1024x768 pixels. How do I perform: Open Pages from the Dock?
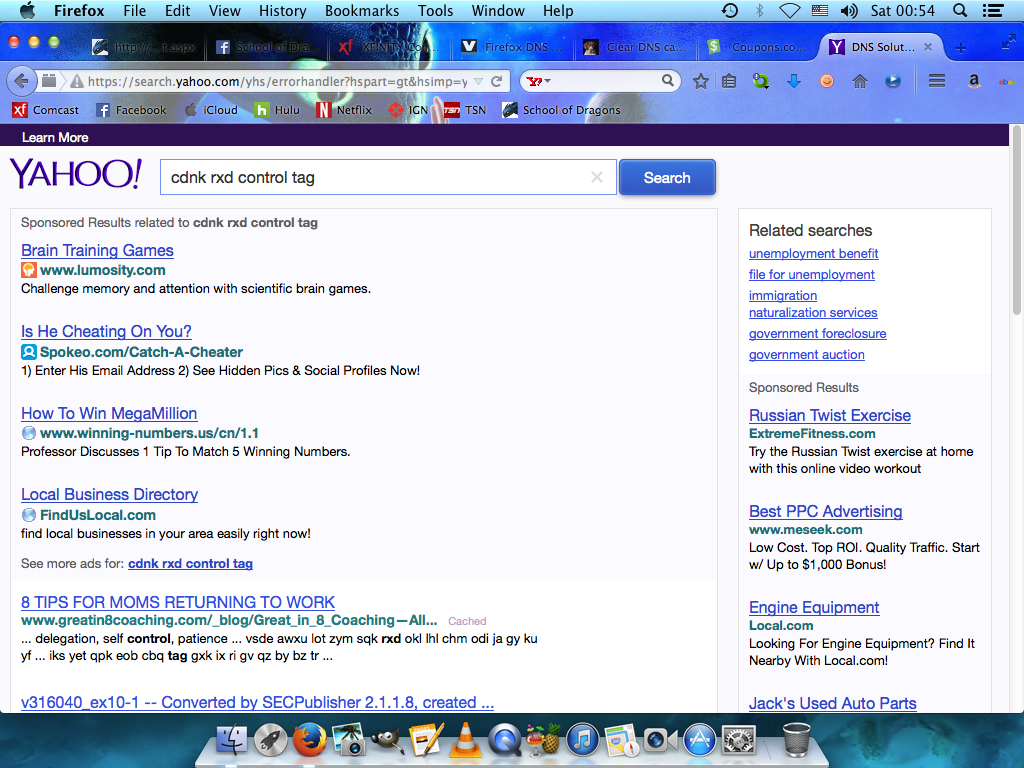tap(426, 741)
